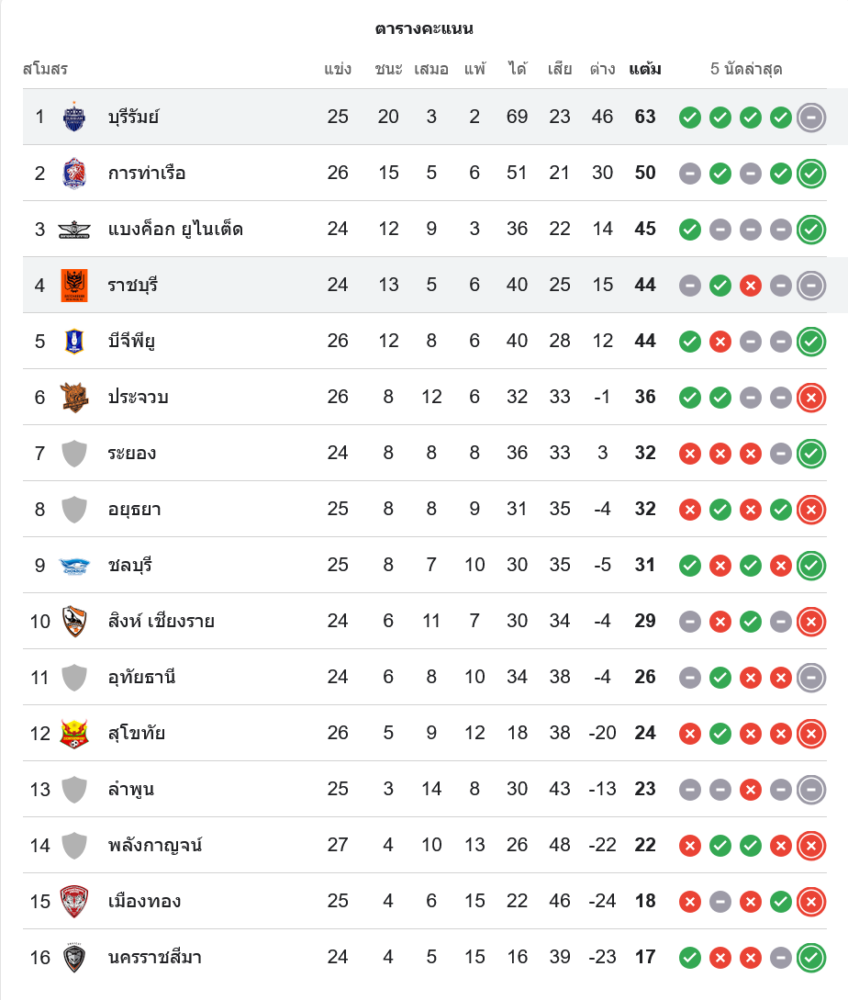The image size is (848, 1000).
Task: Open the พลังกาญจน์ team link
Action: click(x=155, y=845)
